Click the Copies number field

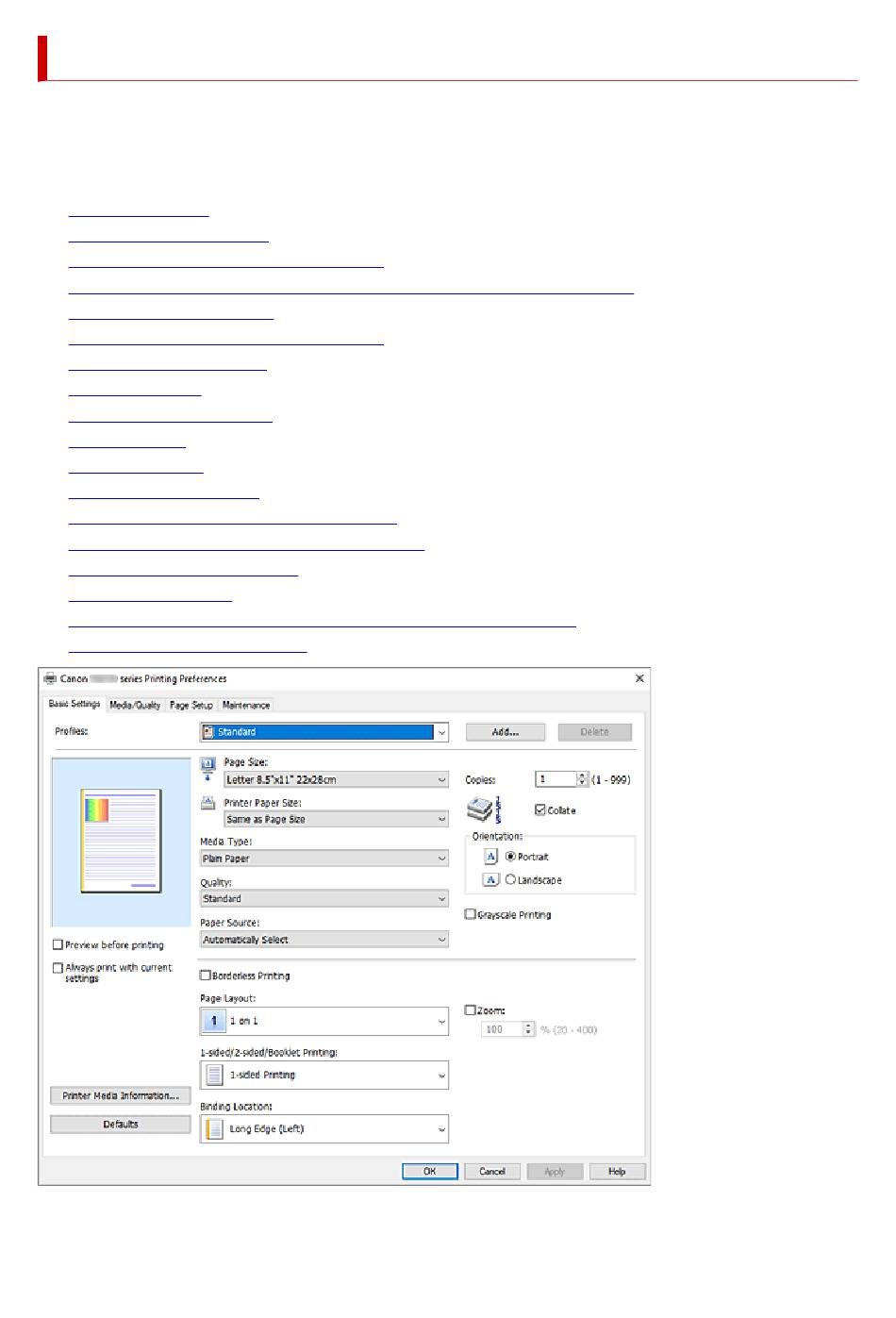[556, 779]
